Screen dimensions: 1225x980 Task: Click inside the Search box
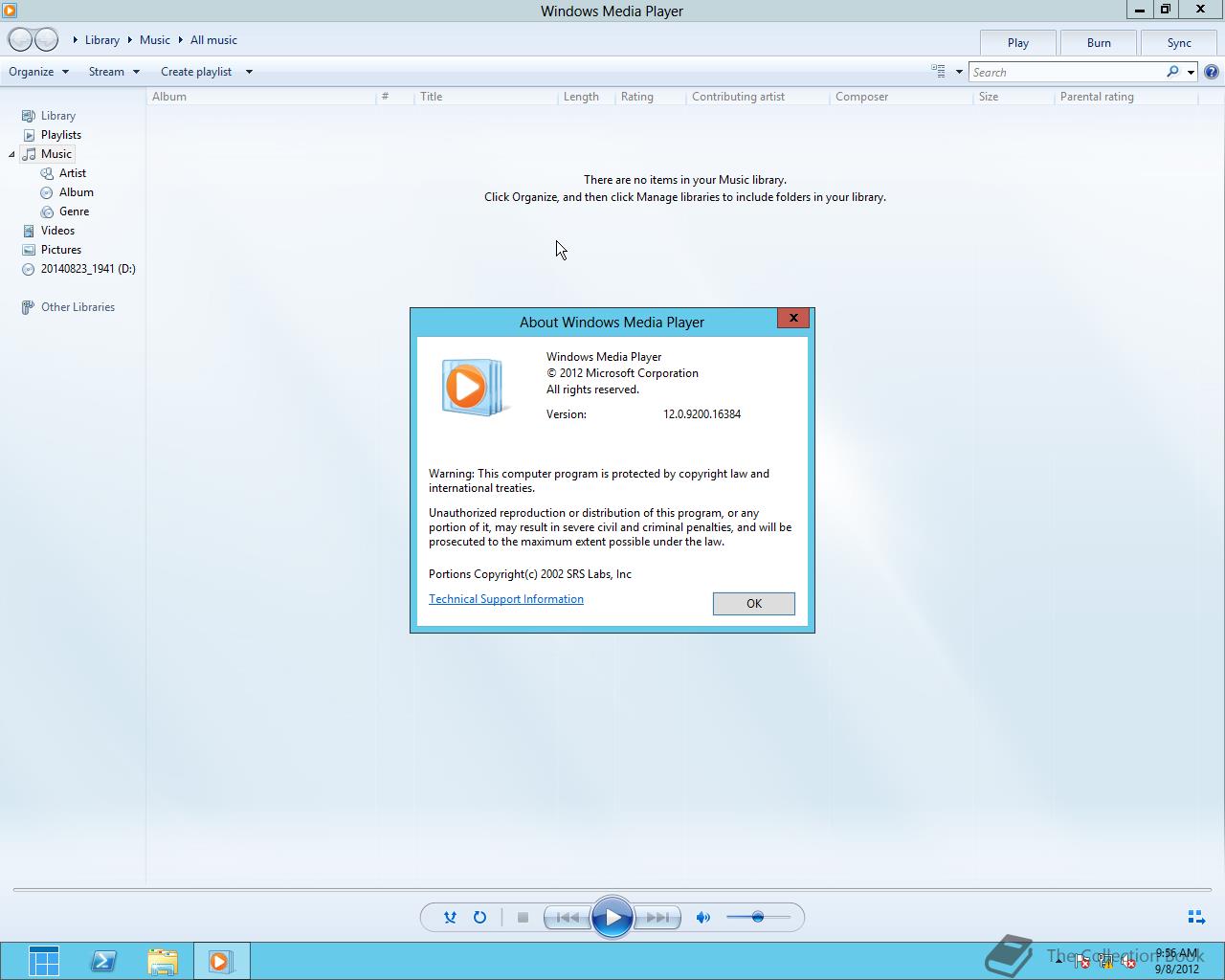pos(1066,72)
